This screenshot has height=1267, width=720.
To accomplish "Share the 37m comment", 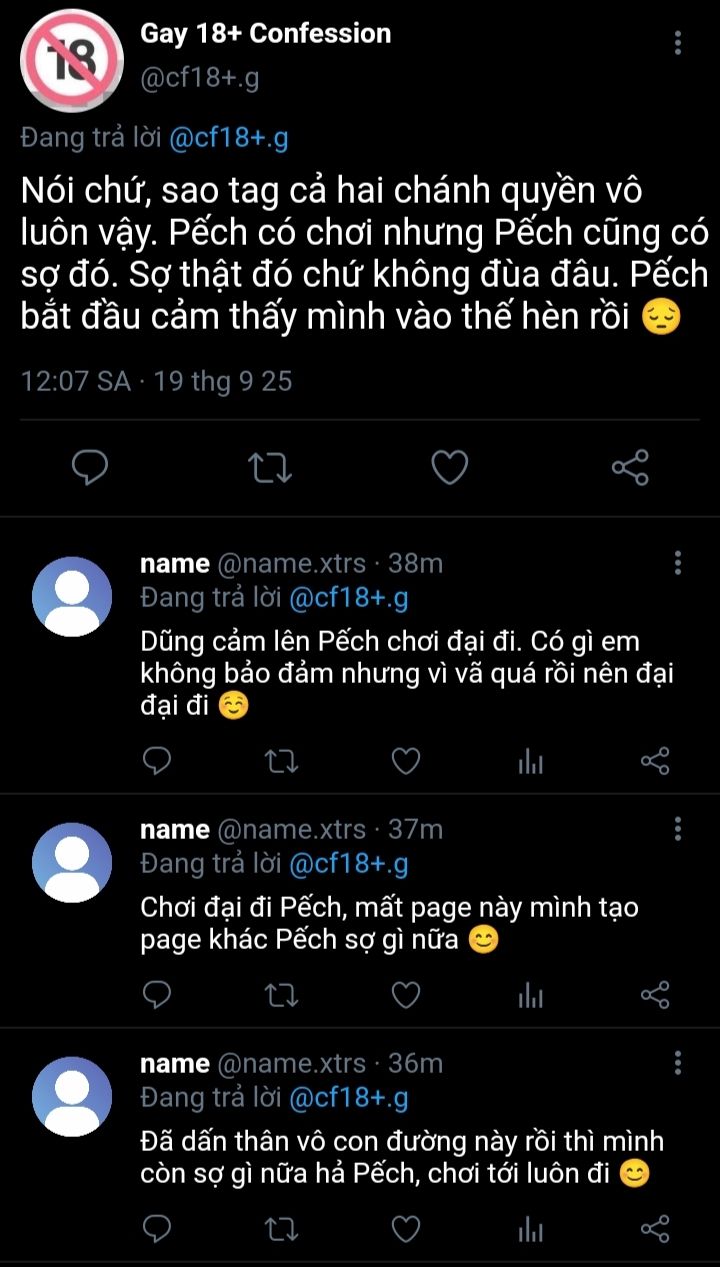I will point(654,995).
